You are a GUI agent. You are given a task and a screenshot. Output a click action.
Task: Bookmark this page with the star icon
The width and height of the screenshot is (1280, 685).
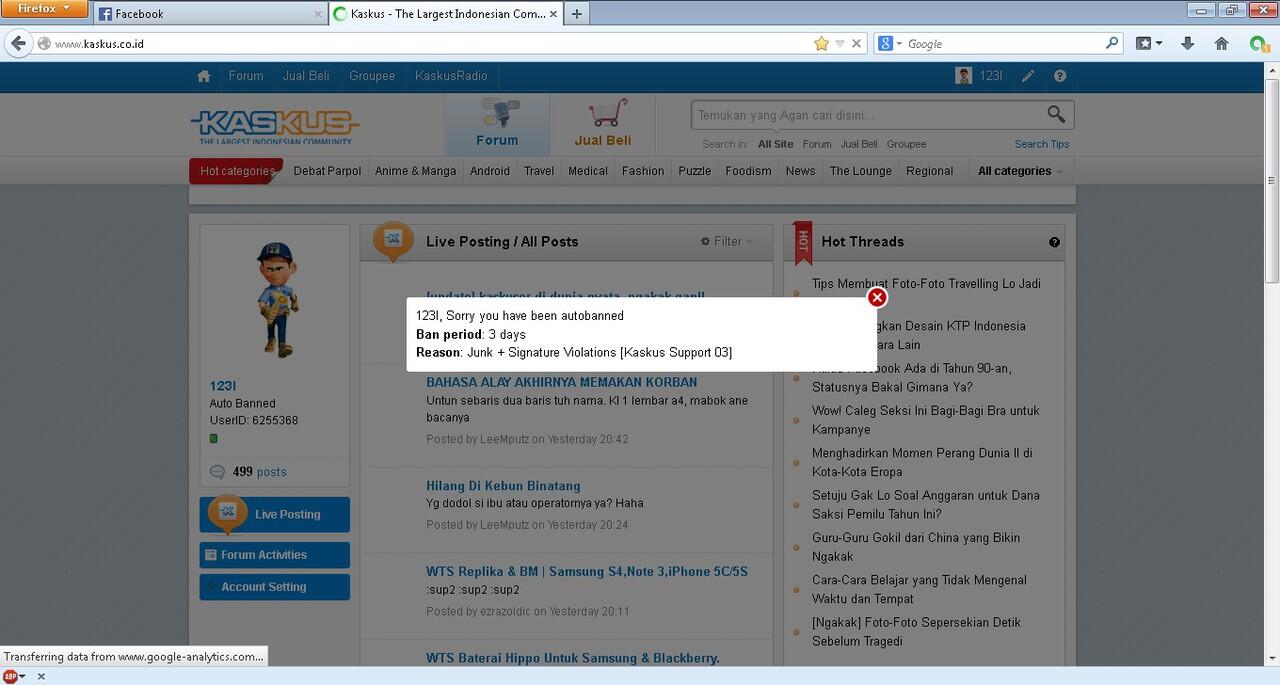[x=821, y=44]
